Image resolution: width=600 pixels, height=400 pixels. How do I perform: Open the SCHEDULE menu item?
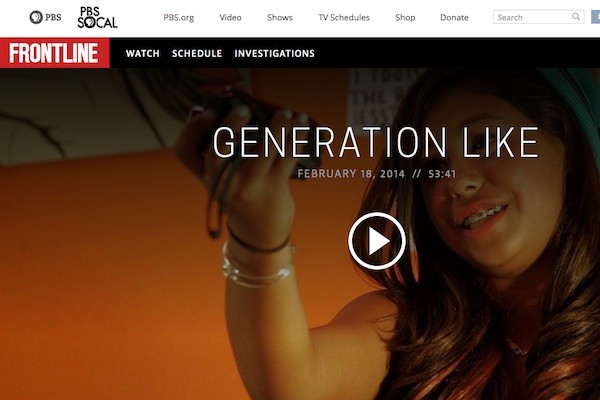197,54
